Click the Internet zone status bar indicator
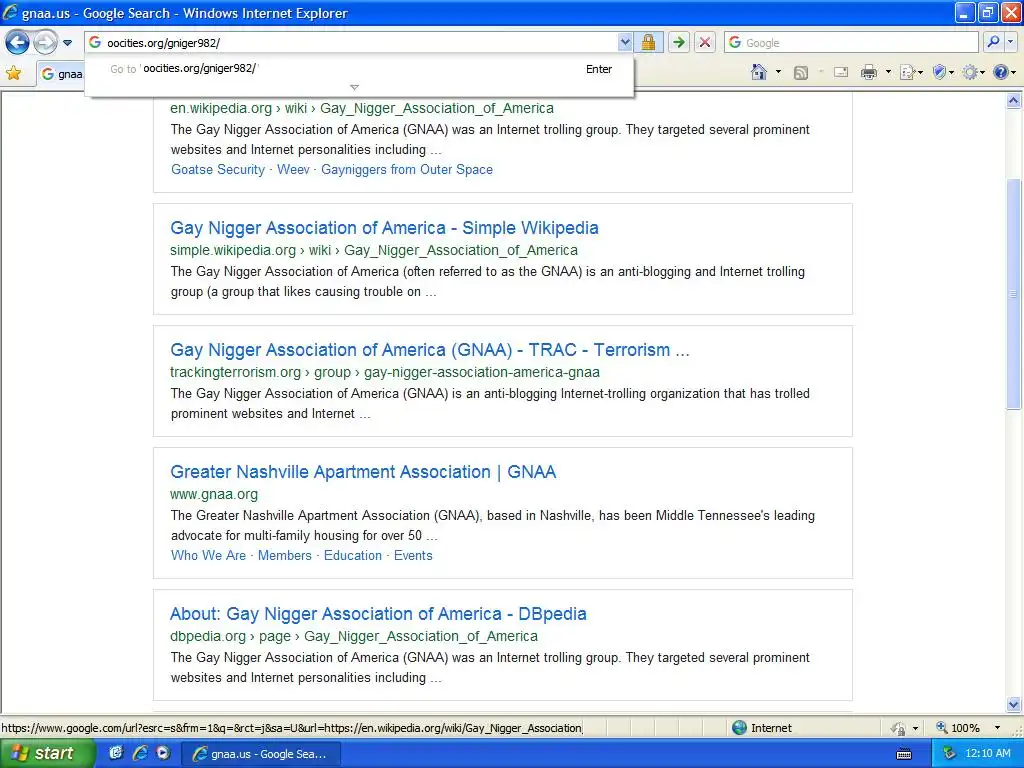Screen dimensions: 1024x768 (761, 728)
